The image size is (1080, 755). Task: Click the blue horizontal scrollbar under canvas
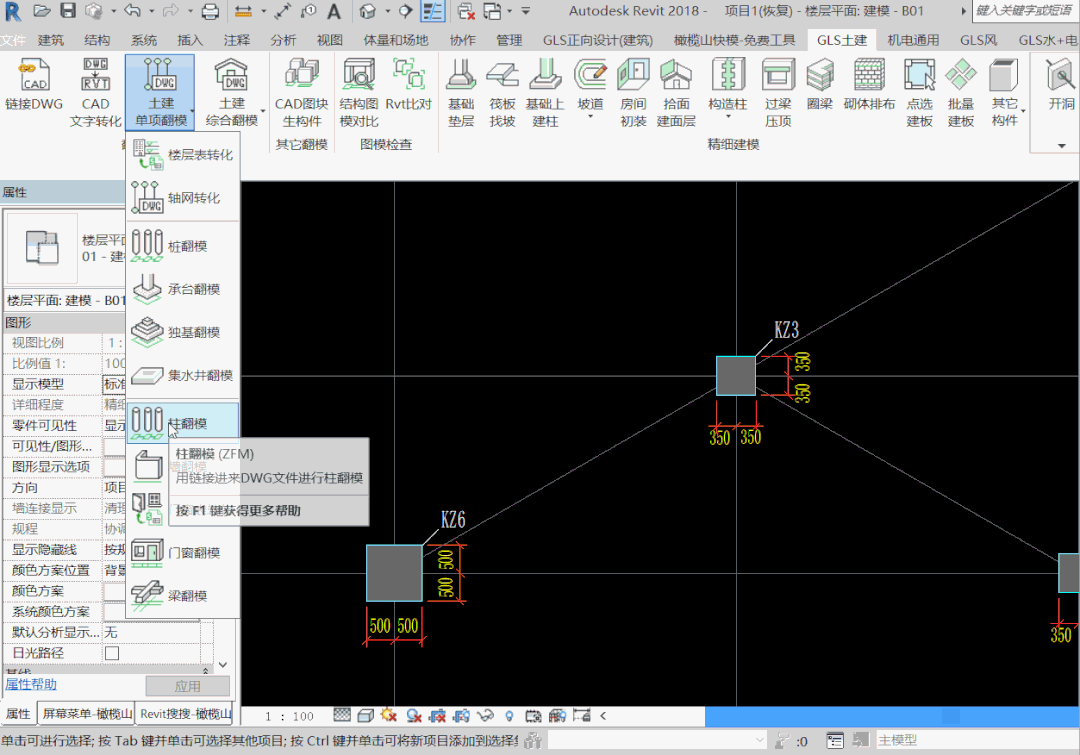tap(891, 716)
